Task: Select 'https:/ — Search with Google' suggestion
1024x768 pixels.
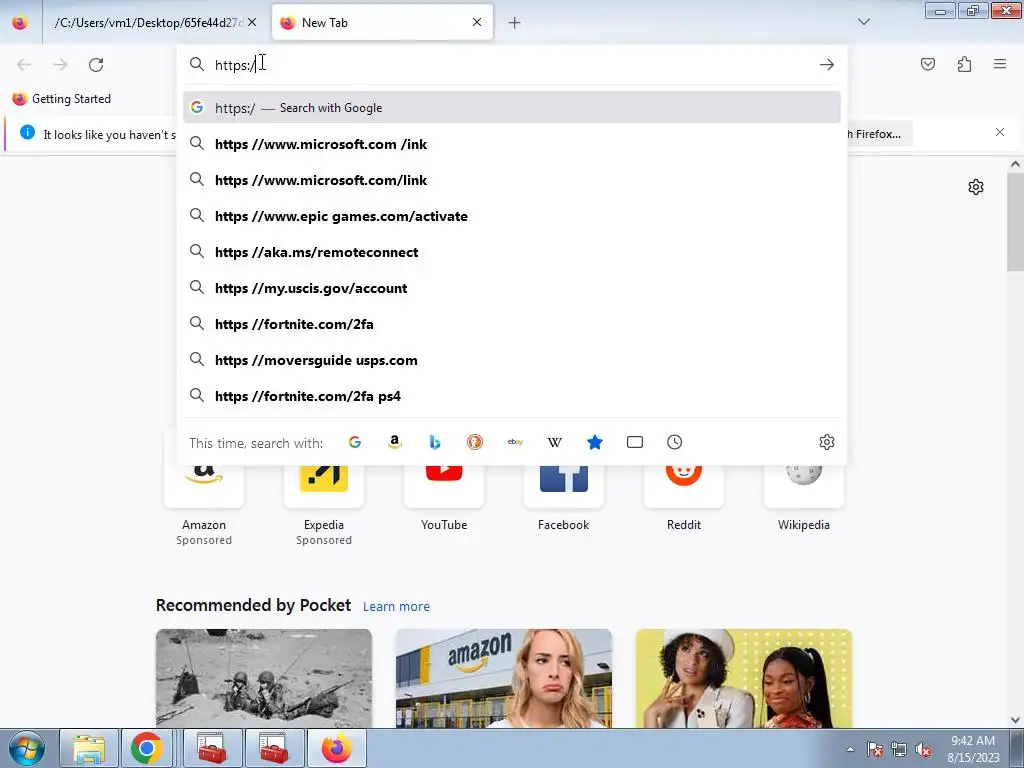Action: pyautogui.click(x=511, y=108)
